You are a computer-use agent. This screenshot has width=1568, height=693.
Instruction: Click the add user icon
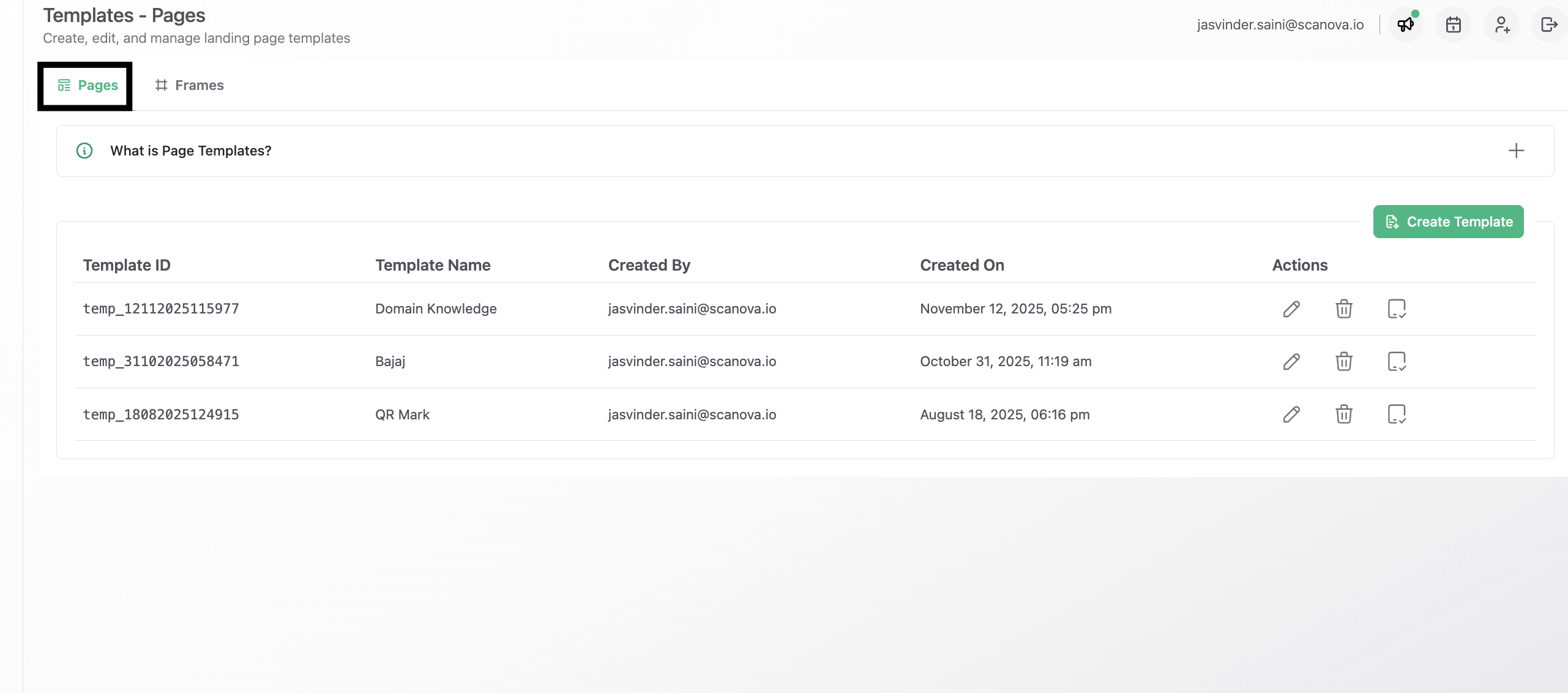pyautogui.click(x=1501, y=24)
